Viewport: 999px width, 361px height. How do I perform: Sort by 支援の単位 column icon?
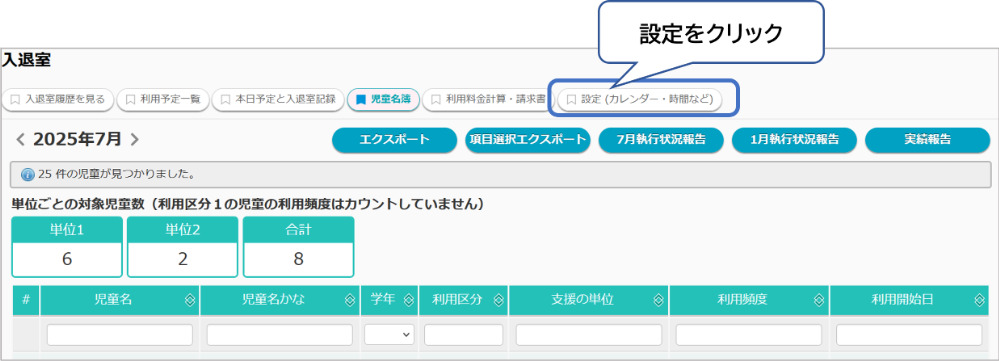(659, 301)
